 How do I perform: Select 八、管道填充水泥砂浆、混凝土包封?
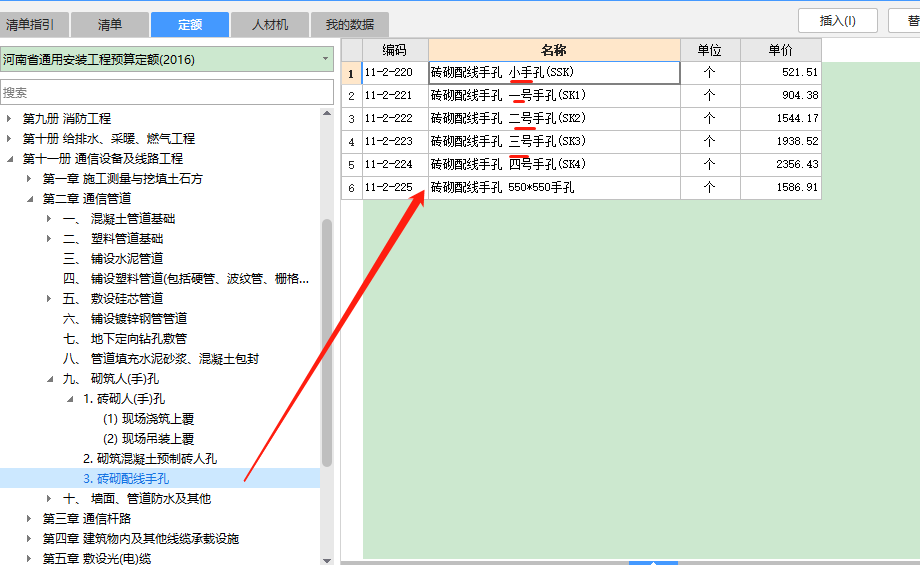click(x=161, y=358)
